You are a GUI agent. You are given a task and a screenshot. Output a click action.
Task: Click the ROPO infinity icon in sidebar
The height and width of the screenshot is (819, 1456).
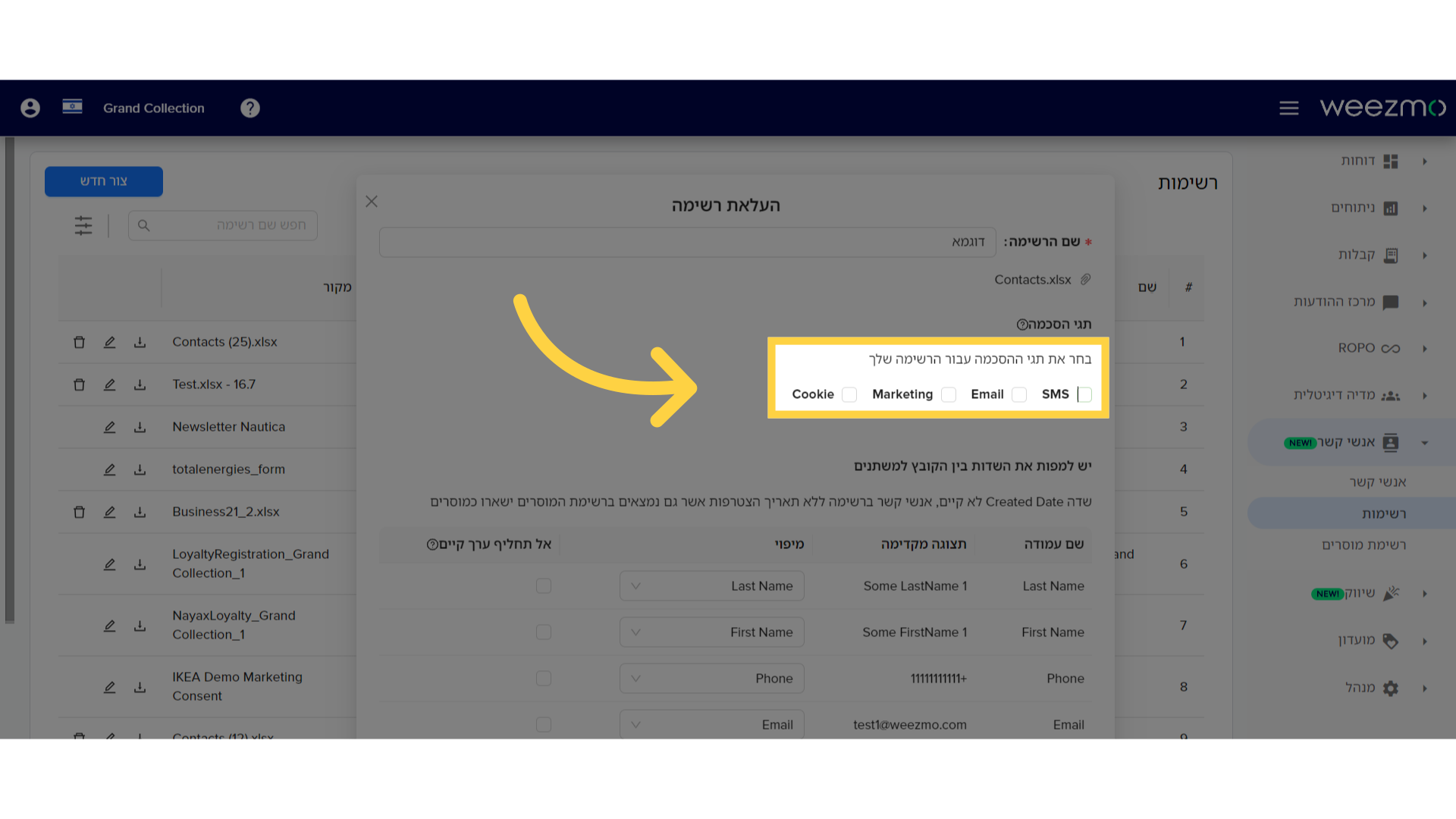pyautogui.click(x=1392, y=348)
